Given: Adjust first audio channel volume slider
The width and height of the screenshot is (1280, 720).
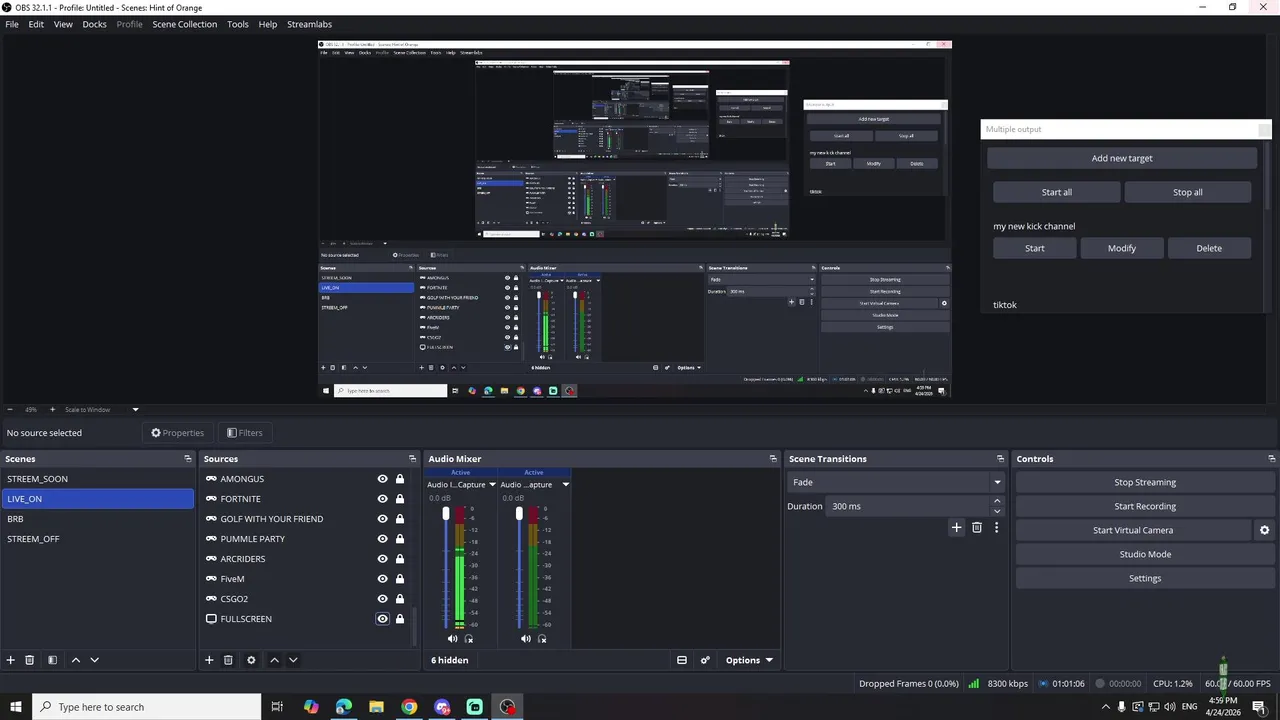Looking at the screenshot, I should click(x=446, y=514).
